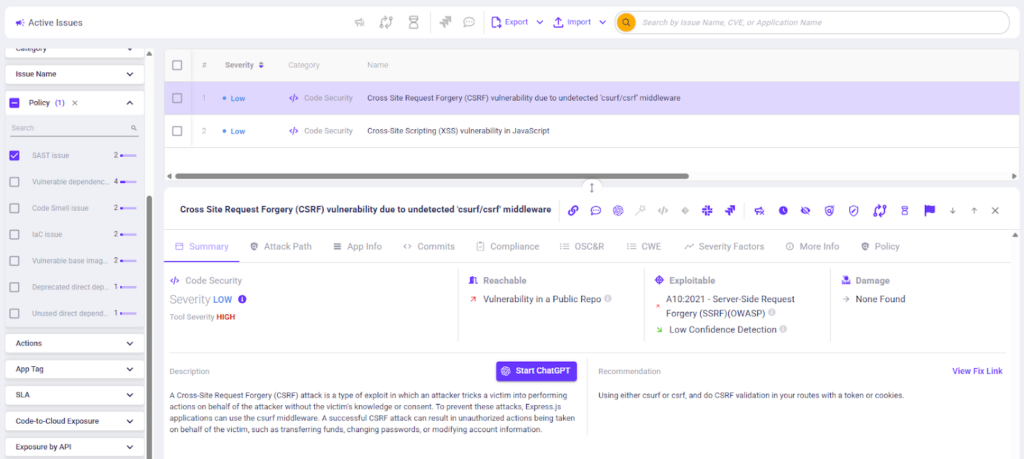1024x459 pixels.
Task: Click the magic wand icon in detail toolbar
Action: (x=641, y=210)
